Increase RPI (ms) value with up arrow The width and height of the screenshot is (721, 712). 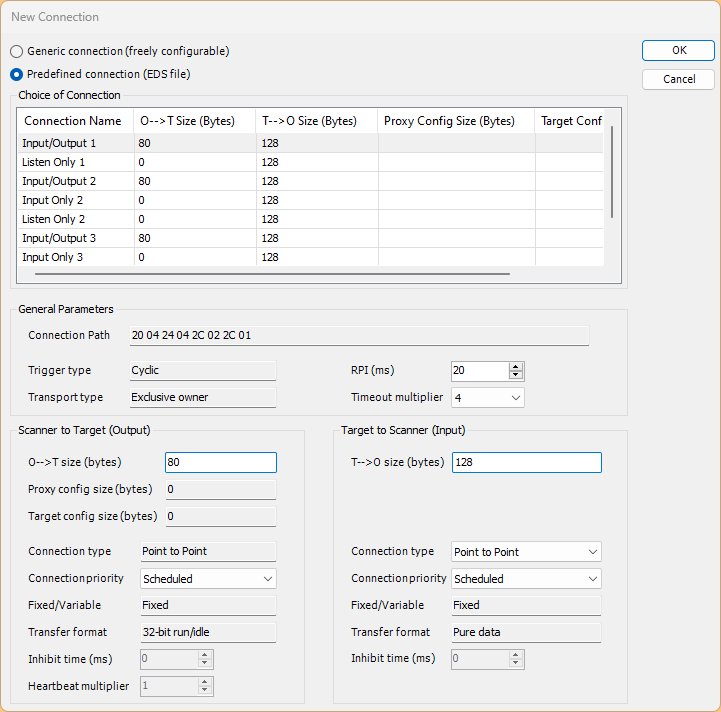[516, 366]
